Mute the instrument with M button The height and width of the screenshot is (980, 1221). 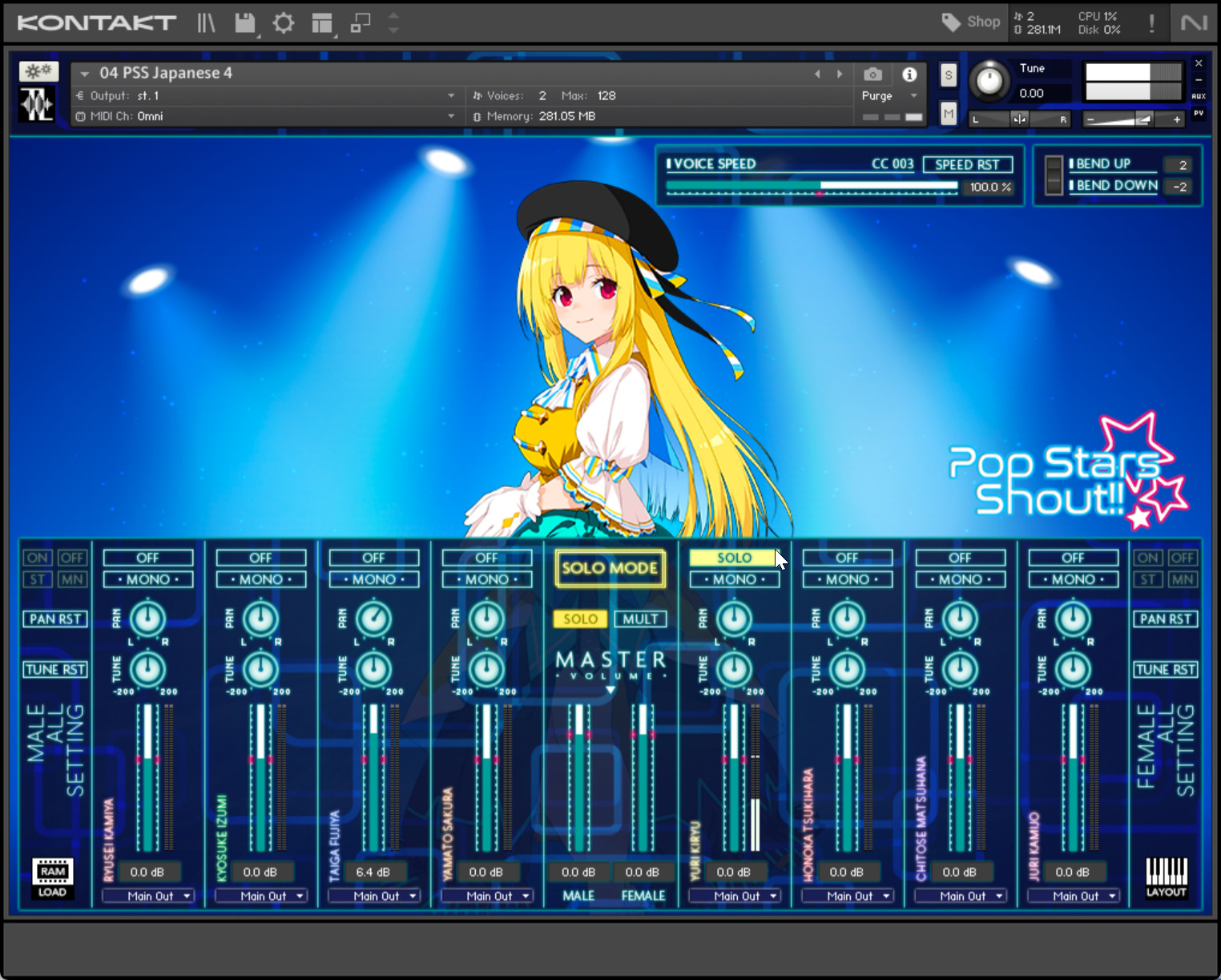point(949,114)
